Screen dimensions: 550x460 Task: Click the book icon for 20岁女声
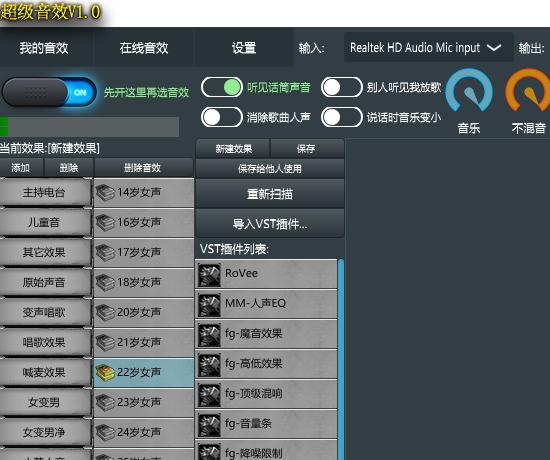point(105,312)
